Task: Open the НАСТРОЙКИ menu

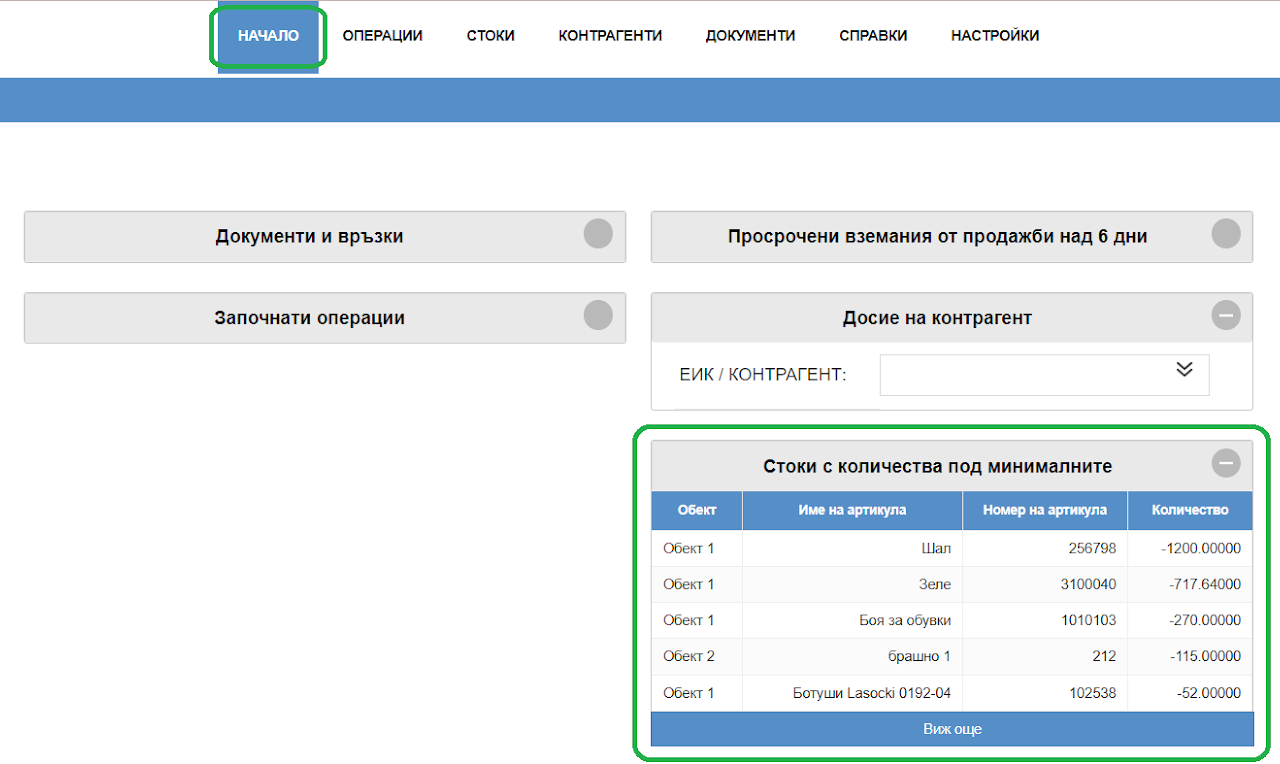Action: point(995,36)
